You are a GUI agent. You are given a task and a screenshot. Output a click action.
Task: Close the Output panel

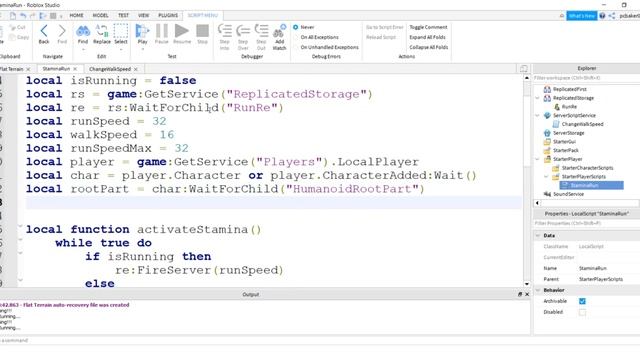point(527,294)
